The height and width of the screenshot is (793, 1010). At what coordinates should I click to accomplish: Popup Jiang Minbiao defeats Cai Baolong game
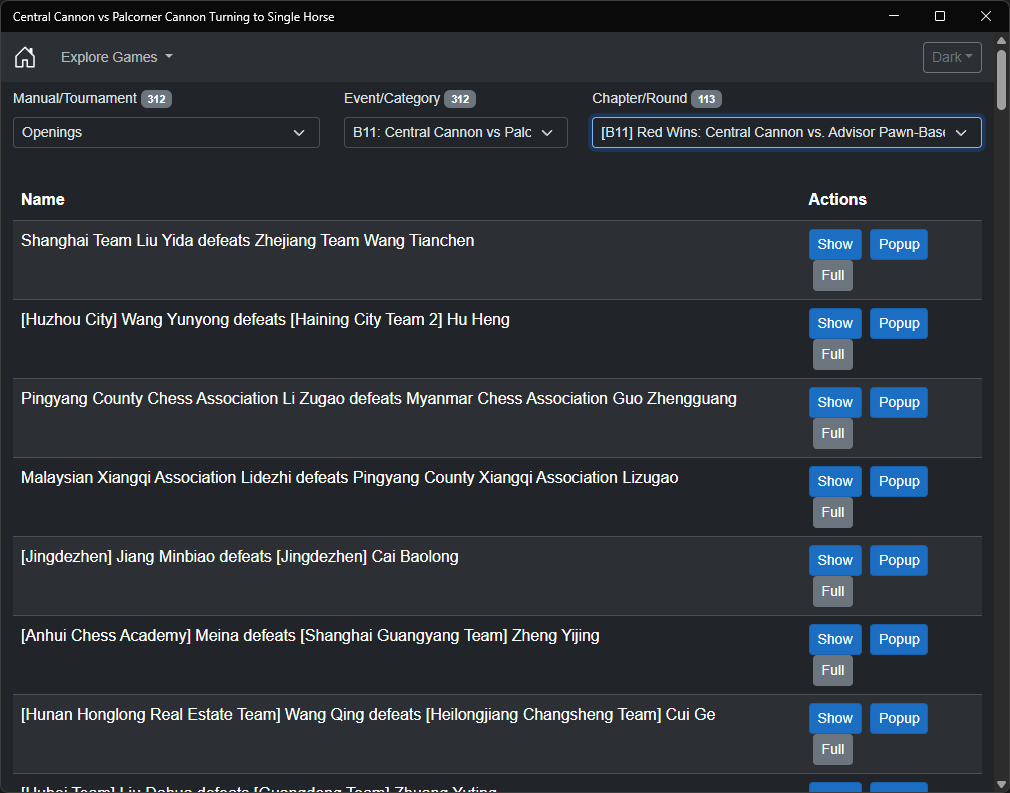pos(899,560)
